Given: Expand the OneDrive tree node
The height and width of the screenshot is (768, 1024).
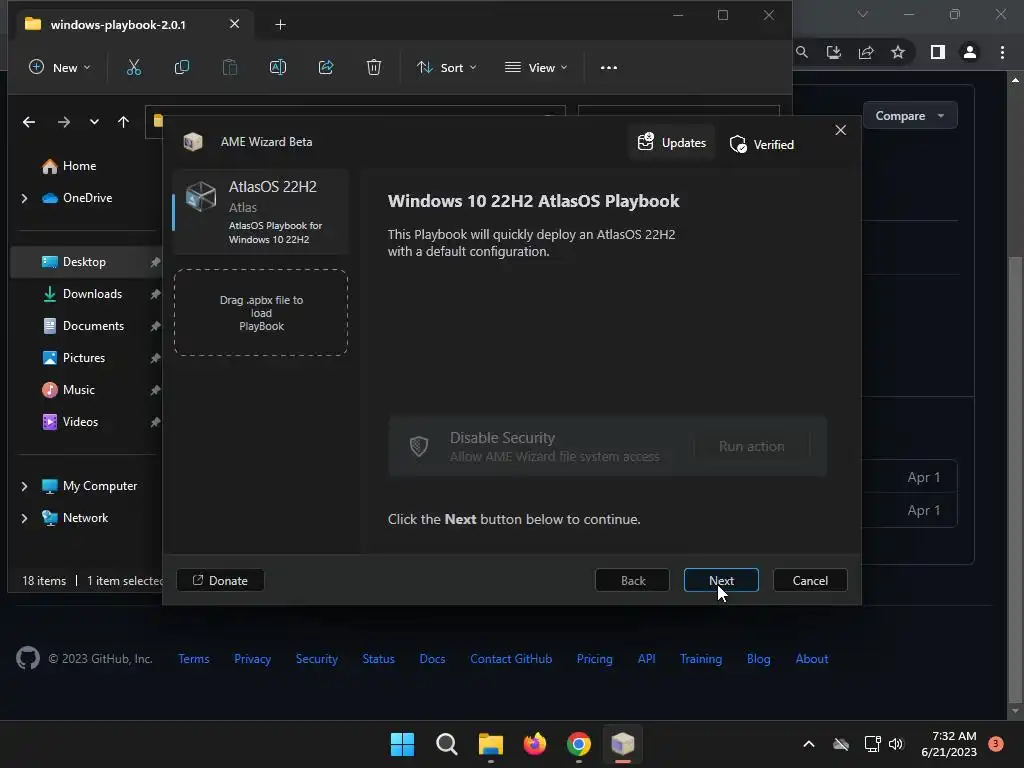Looking at the screenshot, I should click(x=25, y=198).
